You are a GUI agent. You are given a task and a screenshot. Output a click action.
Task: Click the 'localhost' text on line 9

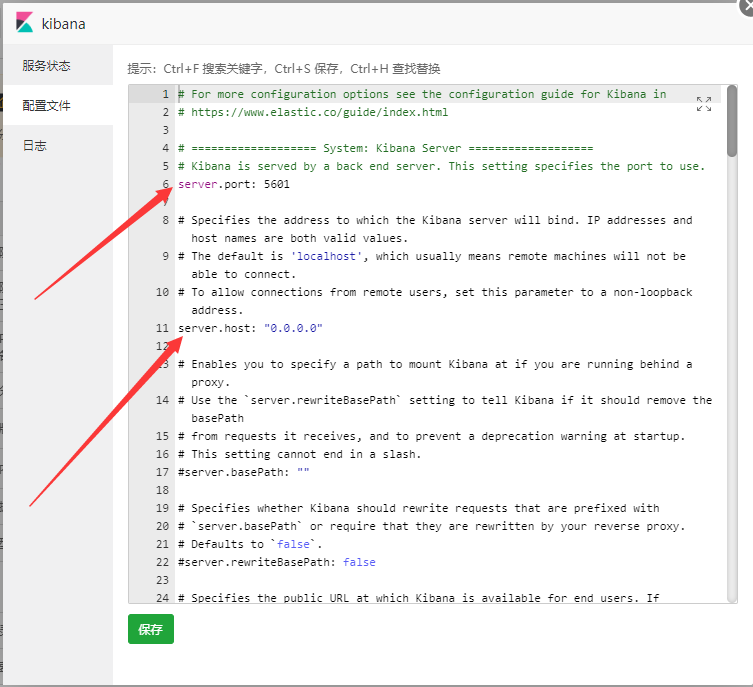[326, 256]
